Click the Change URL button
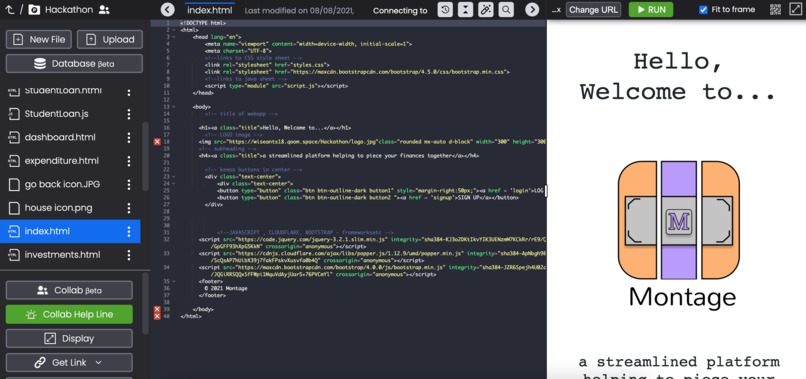 pyautogui.click(x=594, y=9)
